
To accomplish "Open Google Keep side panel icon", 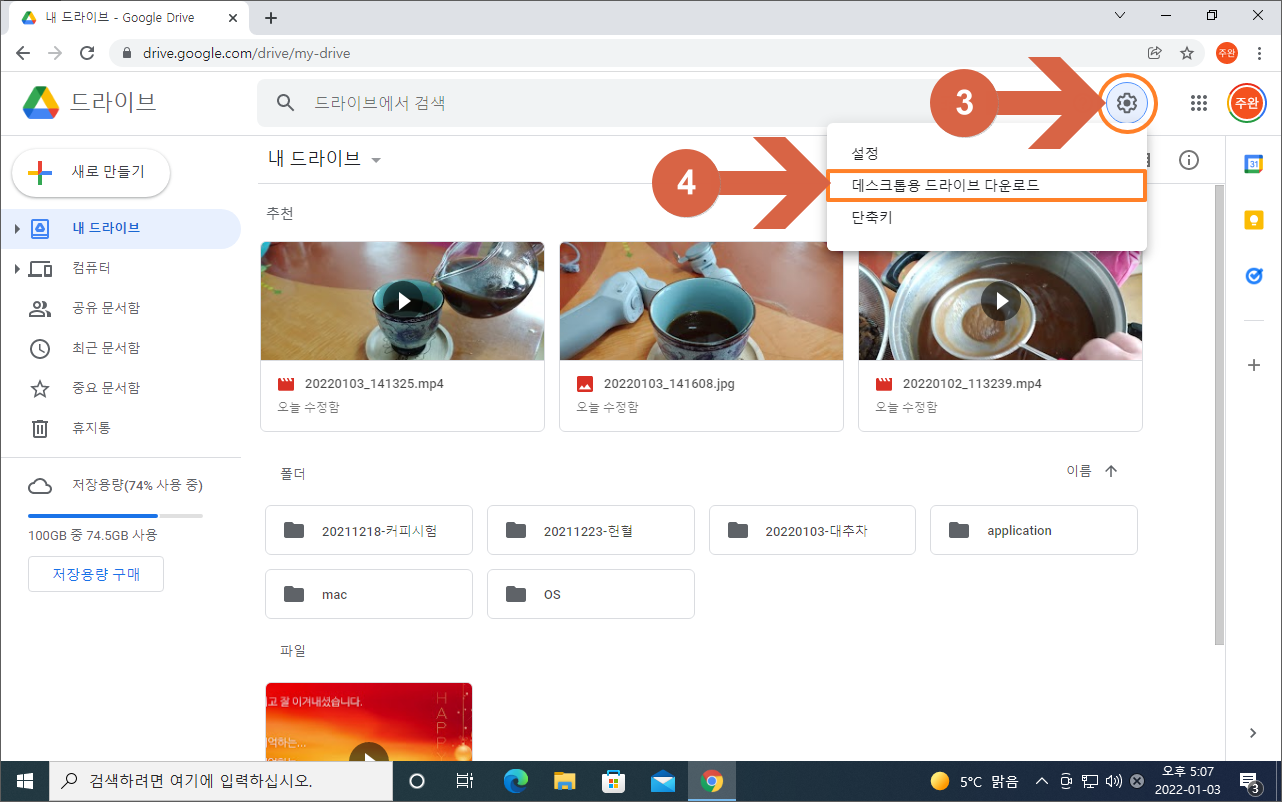I will tap(1254, 221).
